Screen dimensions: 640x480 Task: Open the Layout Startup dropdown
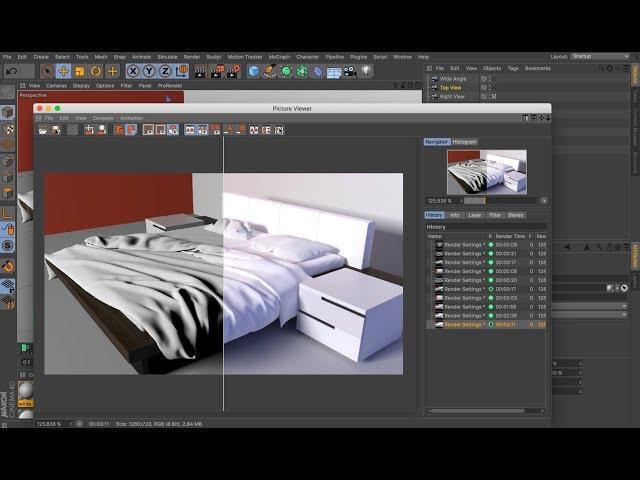[600, 56]
